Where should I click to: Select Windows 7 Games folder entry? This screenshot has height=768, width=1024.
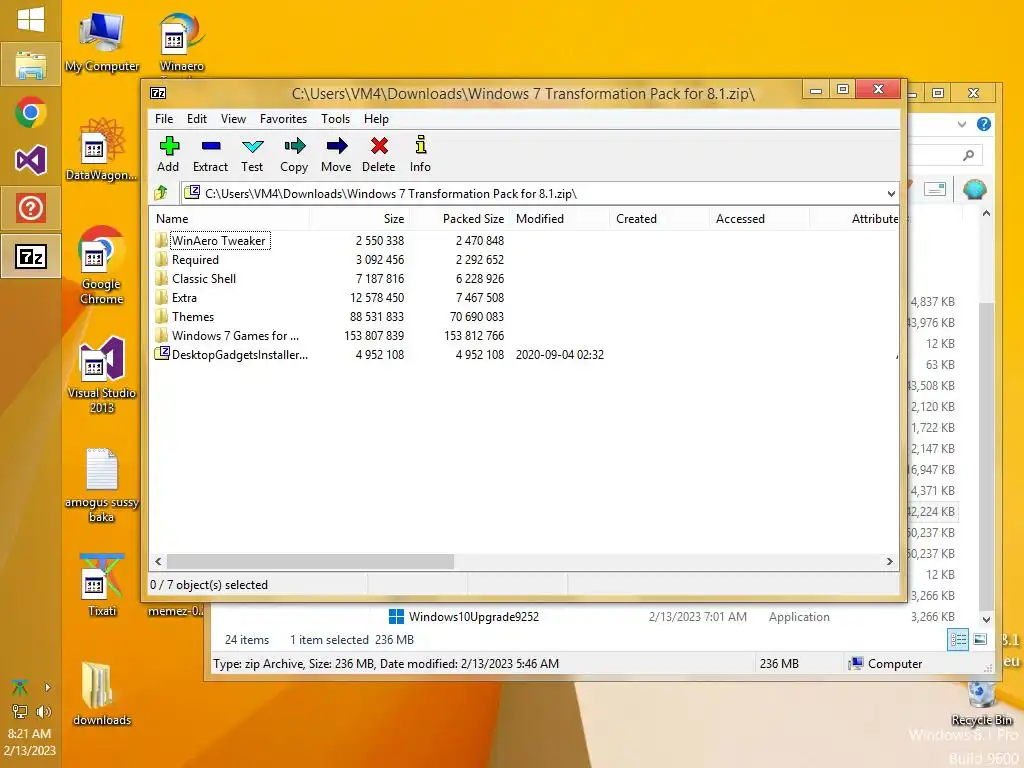[235, 335]
